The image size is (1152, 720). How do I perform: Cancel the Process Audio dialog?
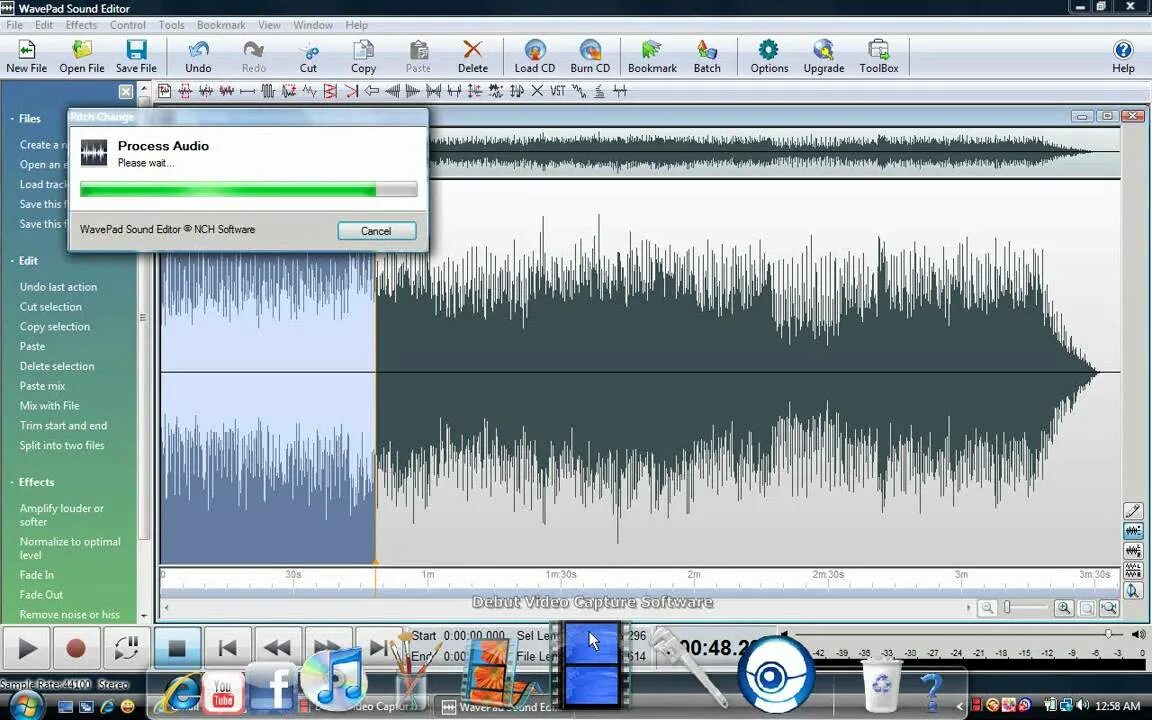[376, 231]
